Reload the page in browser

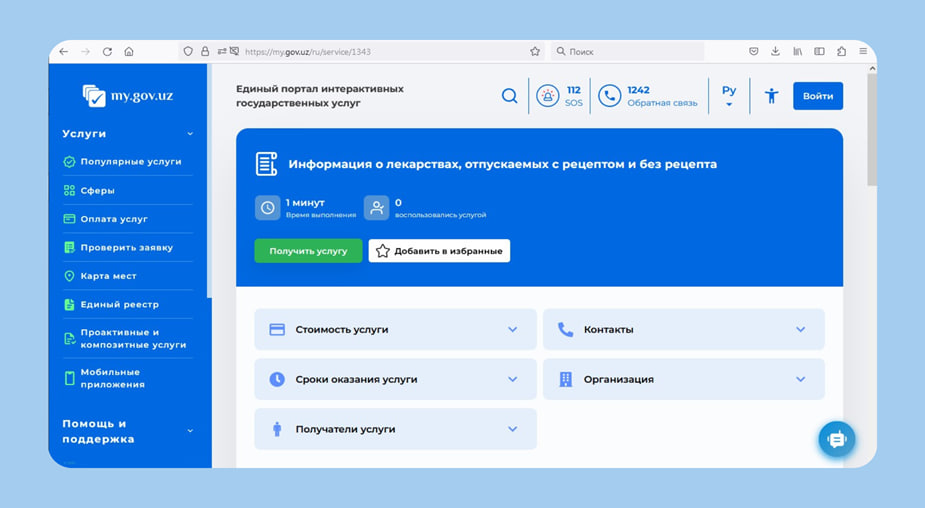tap(107, 52)
